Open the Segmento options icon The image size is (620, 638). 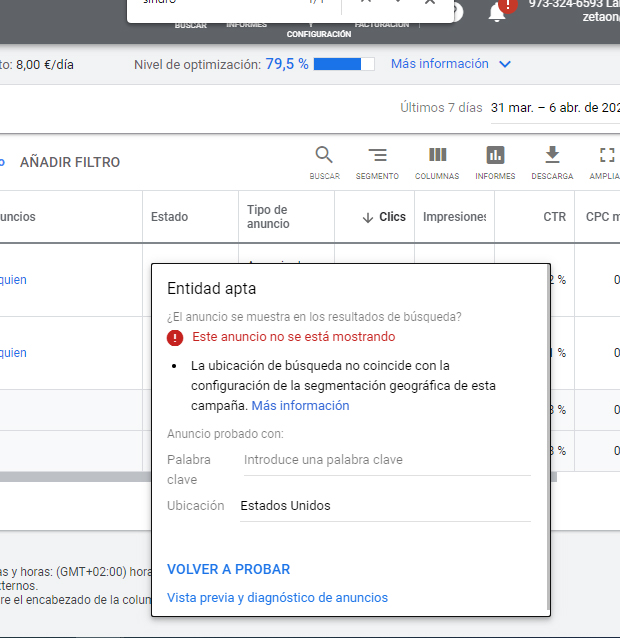(377, 157)
